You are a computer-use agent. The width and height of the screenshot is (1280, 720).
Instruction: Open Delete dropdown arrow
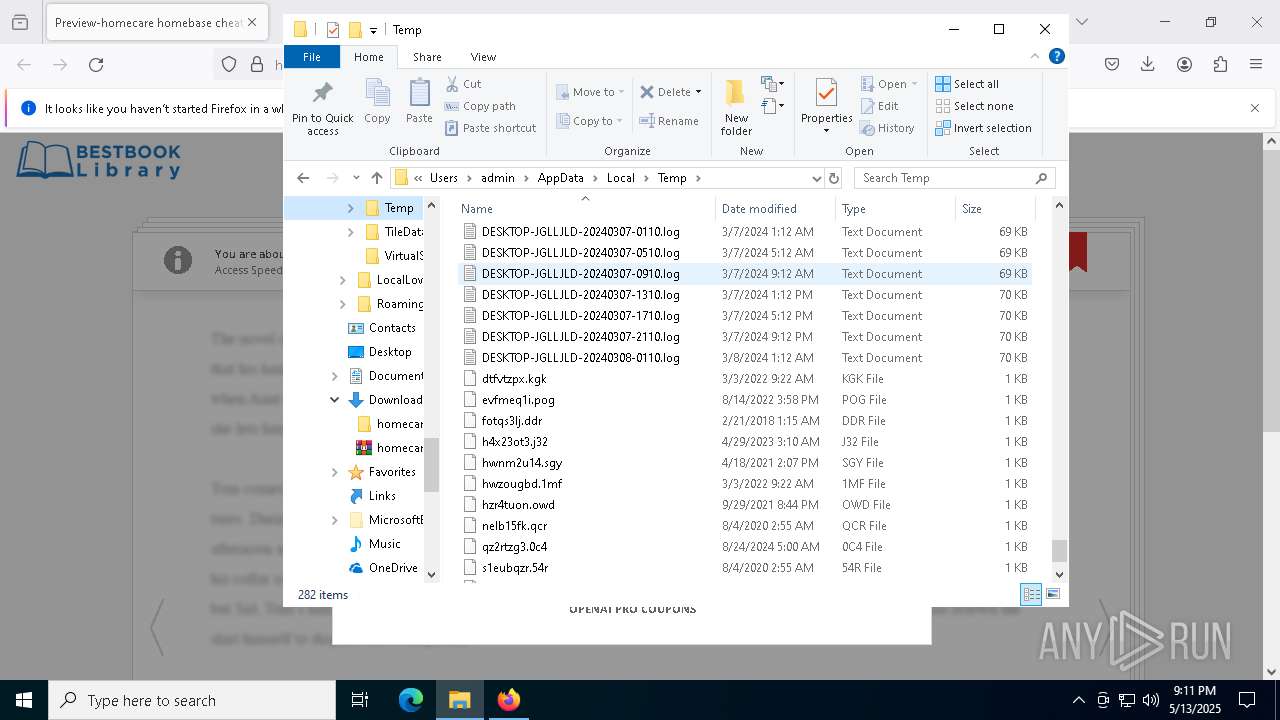click(x=698, y=92)
